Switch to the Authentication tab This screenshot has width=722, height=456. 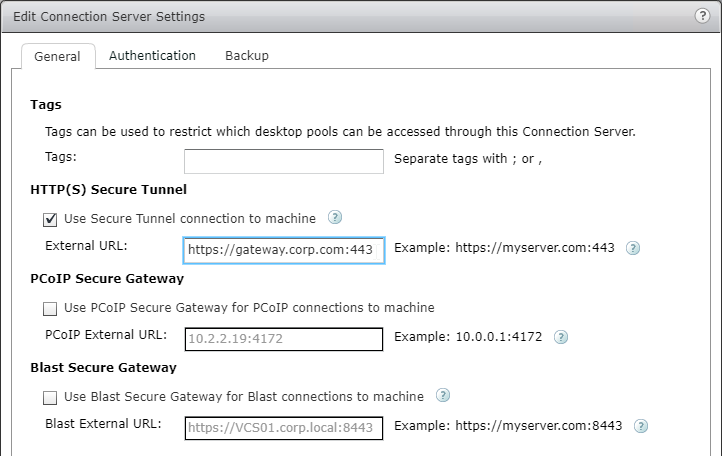click(152, 56)
